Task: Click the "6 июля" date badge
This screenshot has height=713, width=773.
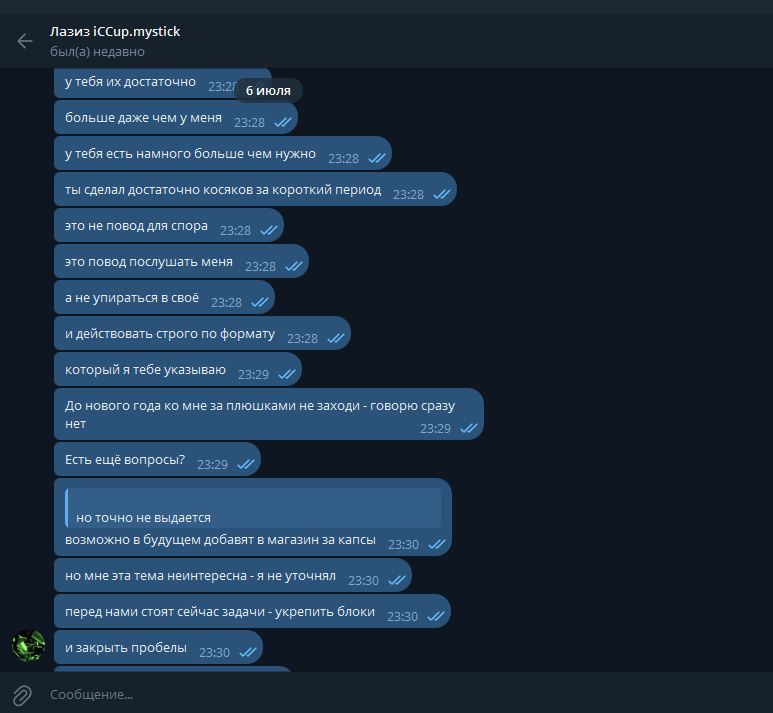Action: tap(268, 91)
